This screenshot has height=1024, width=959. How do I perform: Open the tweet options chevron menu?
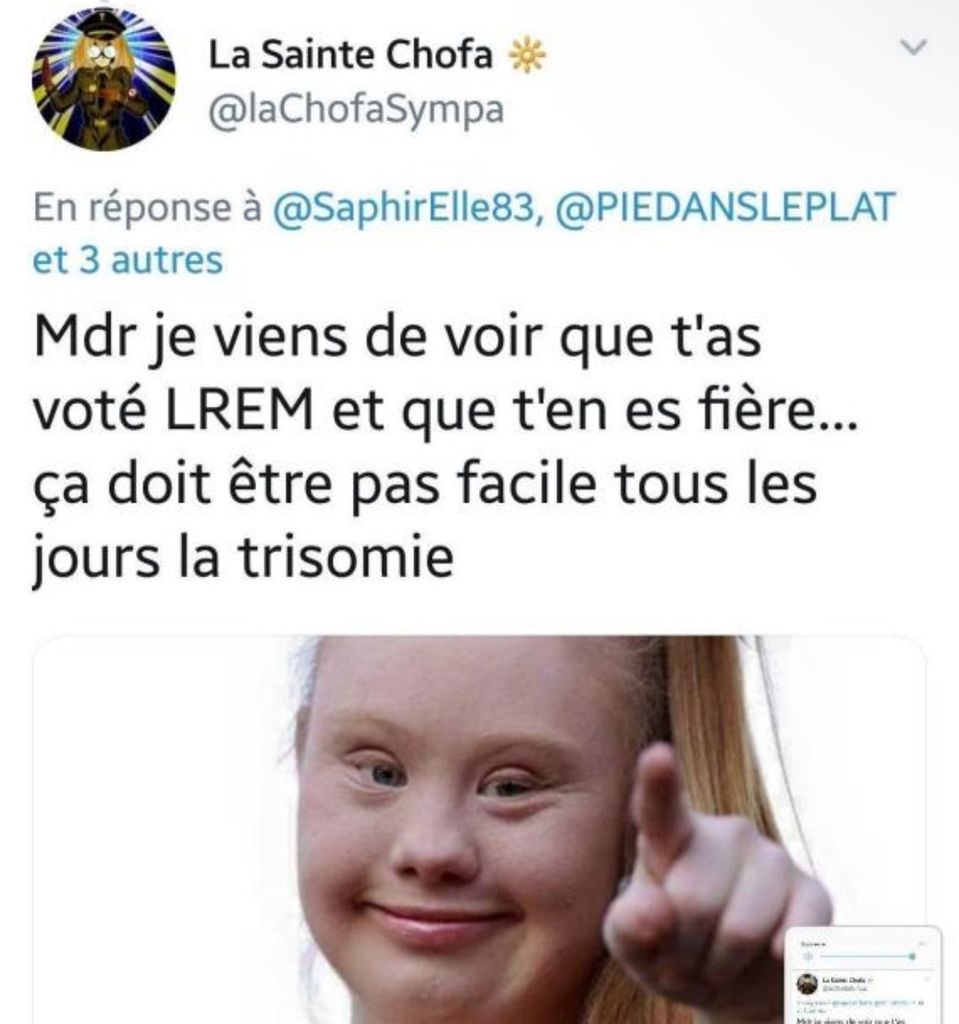point(913,47)
